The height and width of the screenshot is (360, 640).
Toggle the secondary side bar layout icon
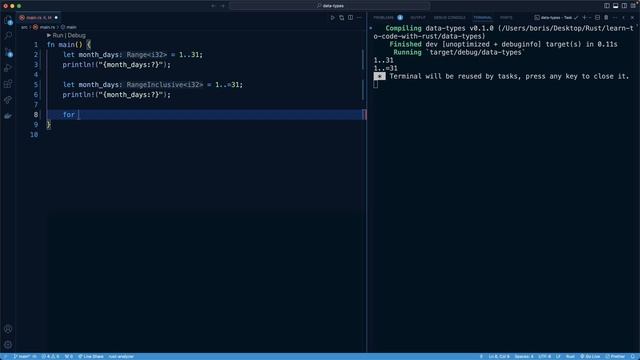coord(624,6)
